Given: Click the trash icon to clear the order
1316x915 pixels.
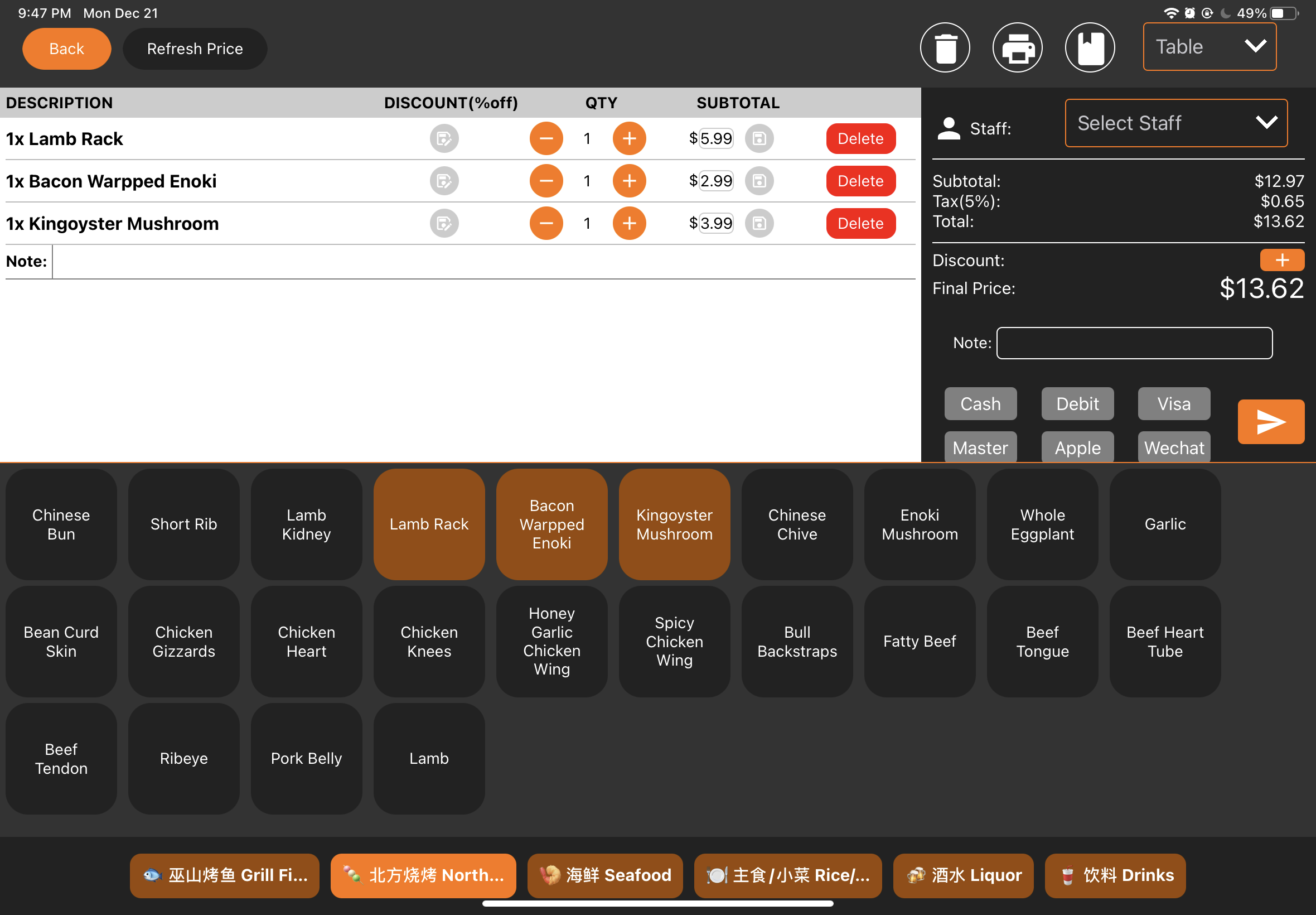Looking at the screenshot, I should 945,47.
